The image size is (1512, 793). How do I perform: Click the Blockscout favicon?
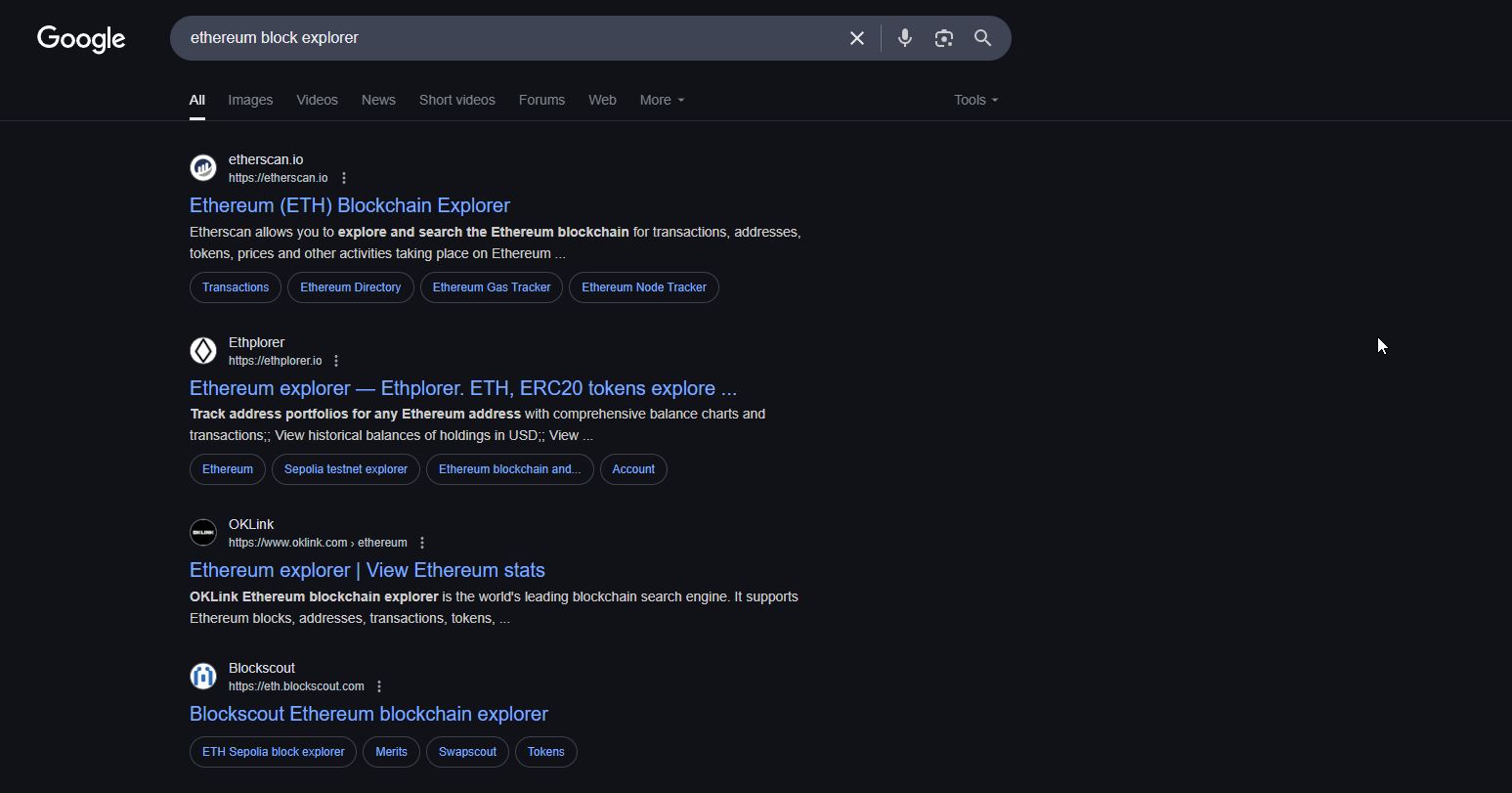[203, 677]
